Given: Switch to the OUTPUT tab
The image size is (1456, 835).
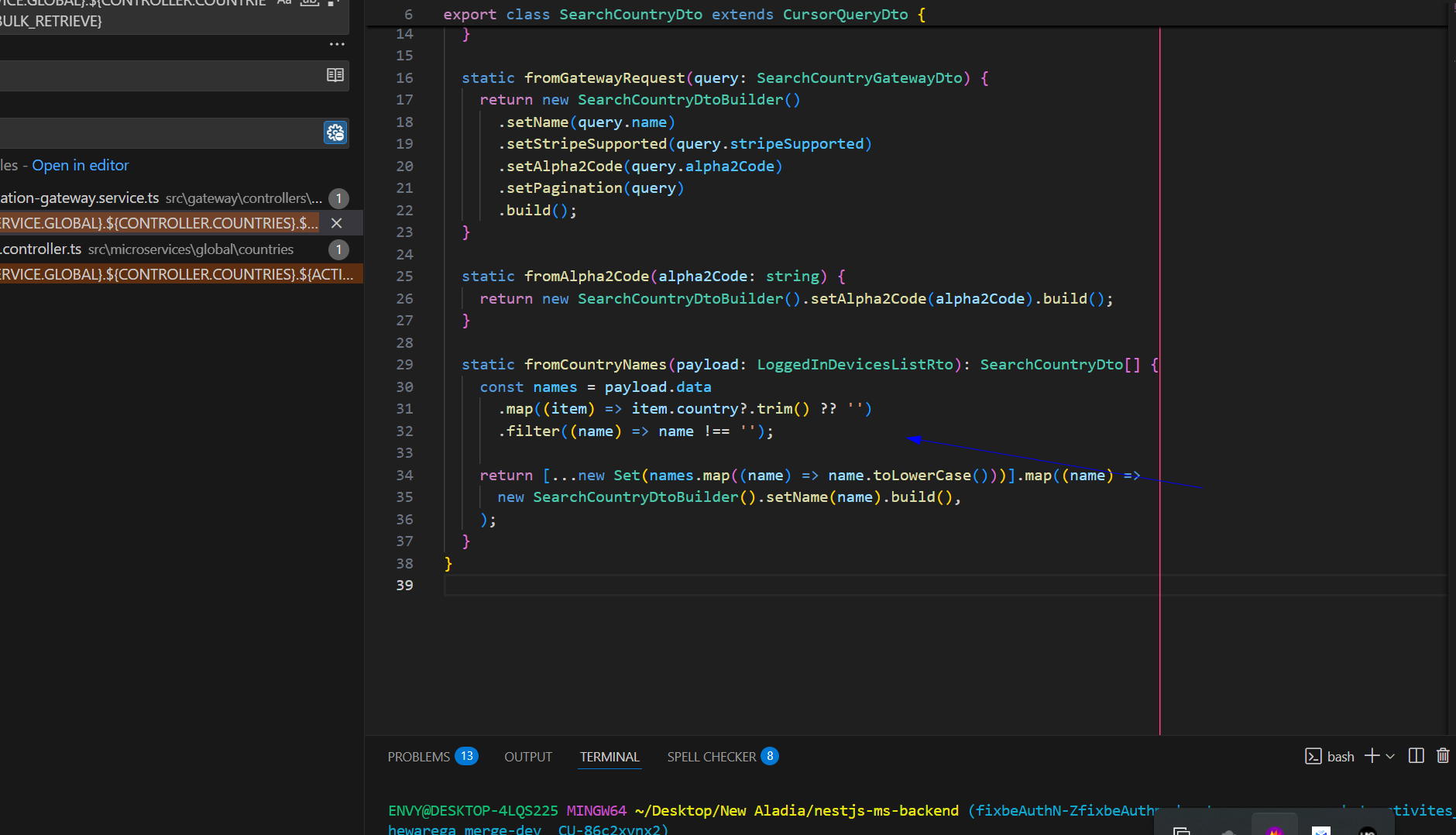Looking at the screenshot, I should point(528,757).
